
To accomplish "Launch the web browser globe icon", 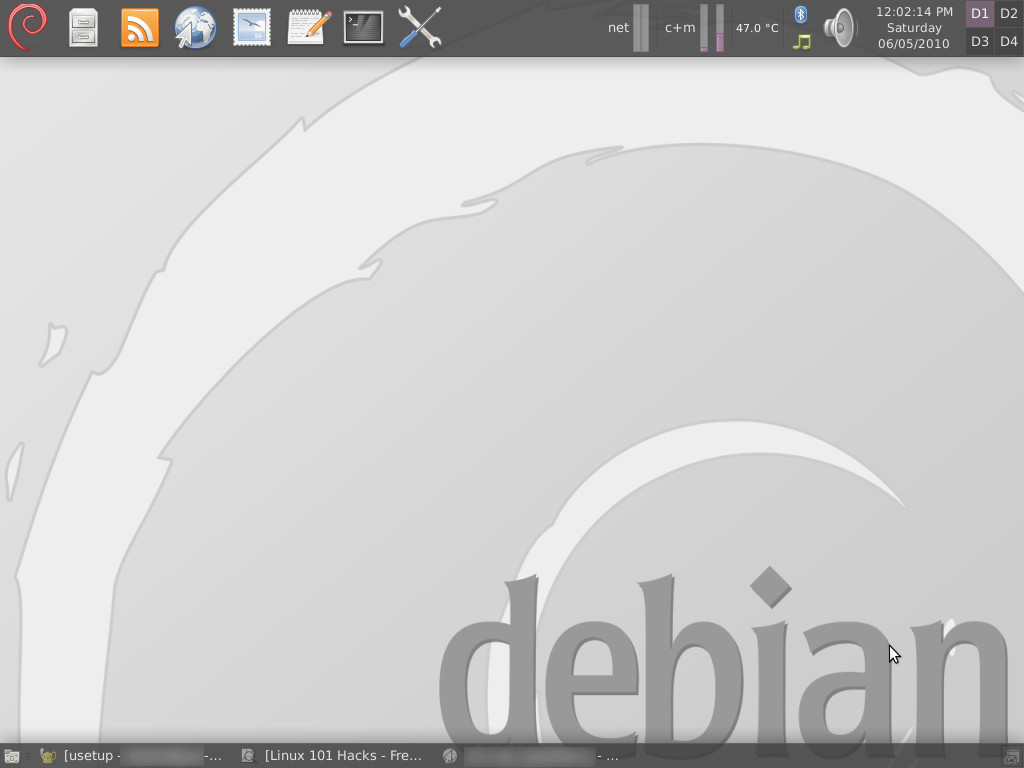I will [195, 27].
